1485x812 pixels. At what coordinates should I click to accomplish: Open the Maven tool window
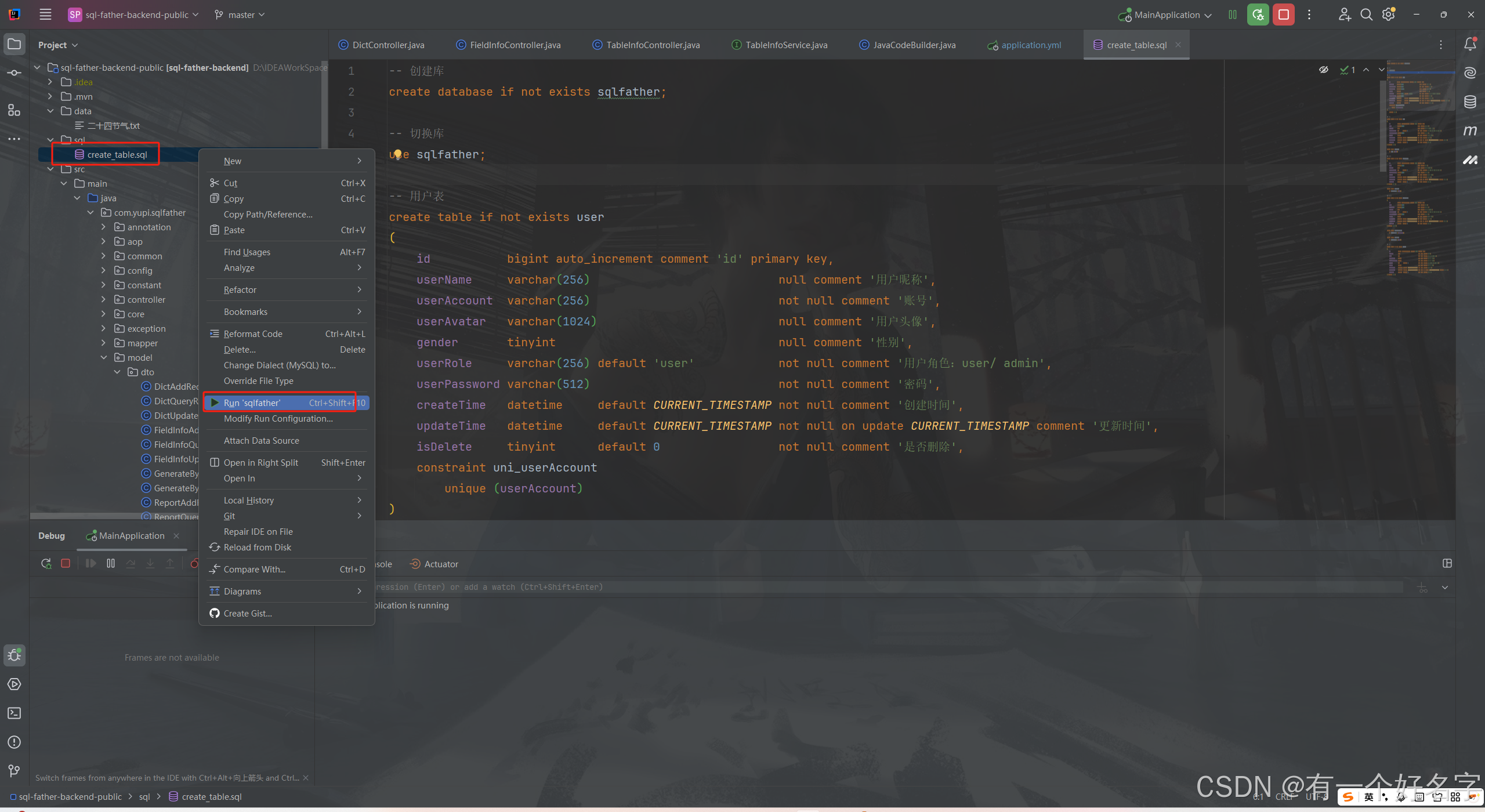(1470, 131)
